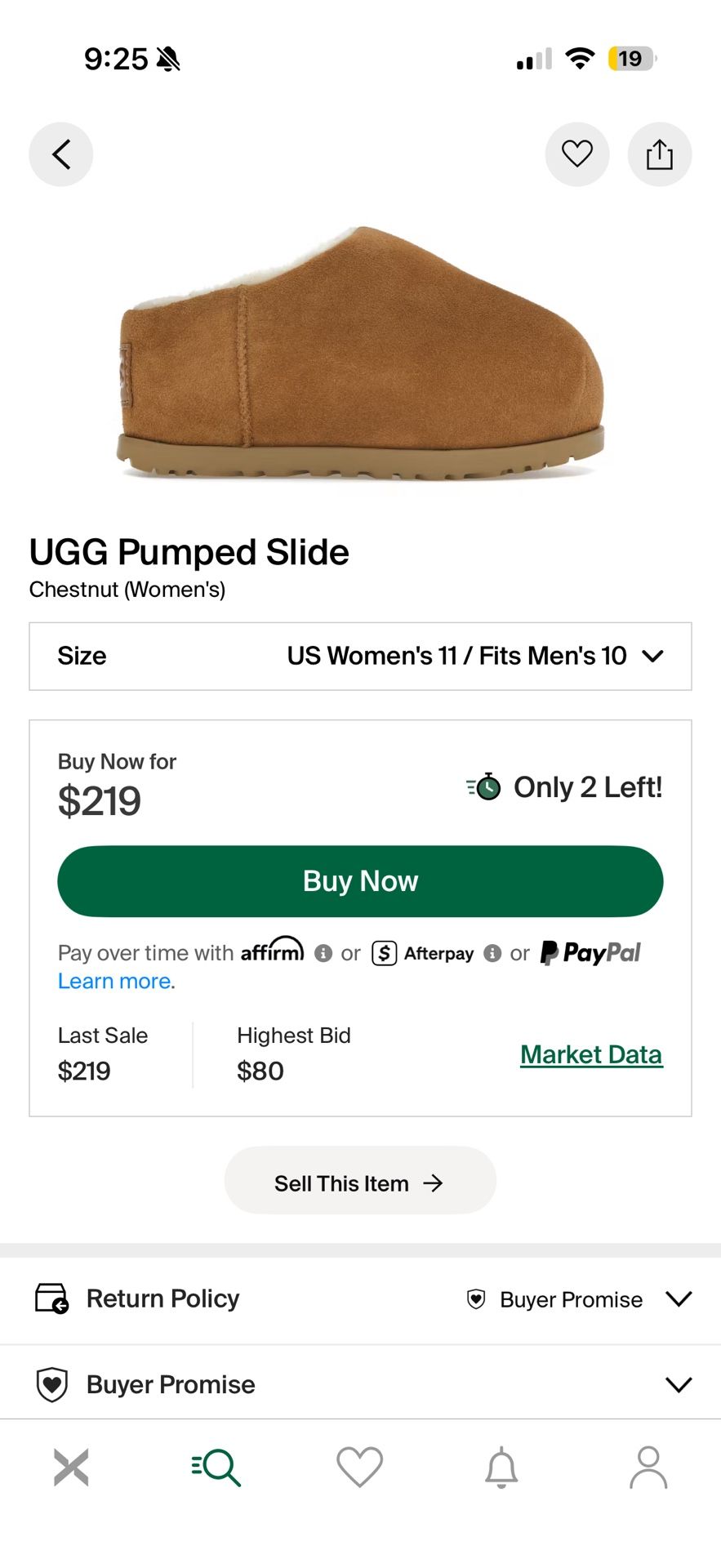Tap the Affirm info icon
Image resolution: width=721 pixels, height=1568 pixels.
pos(323,953)
